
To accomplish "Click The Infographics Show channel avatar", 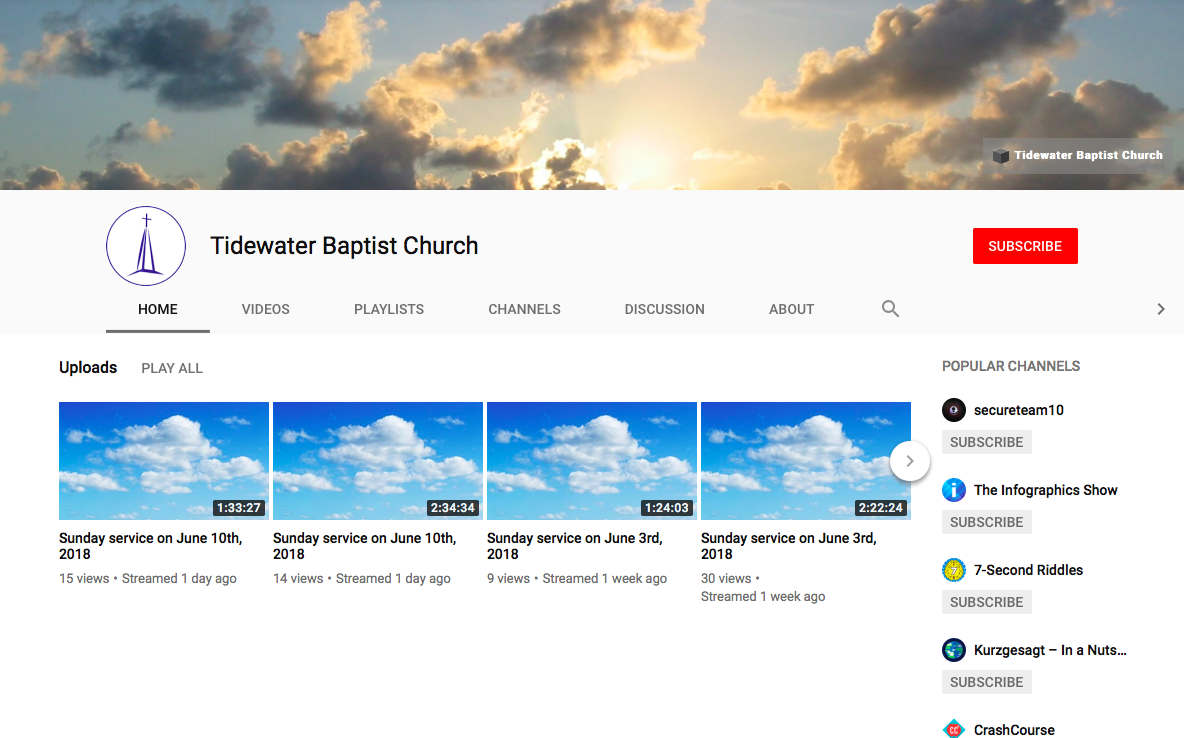I will 954,489.
